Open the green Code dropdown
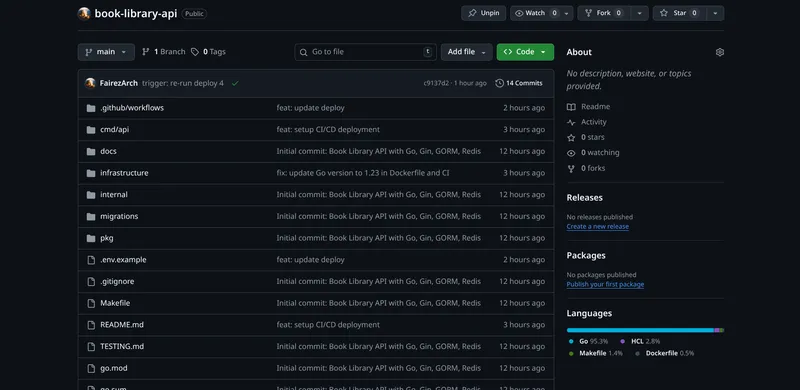Viewport: 800px width, 390px height. tap(525, 52)
